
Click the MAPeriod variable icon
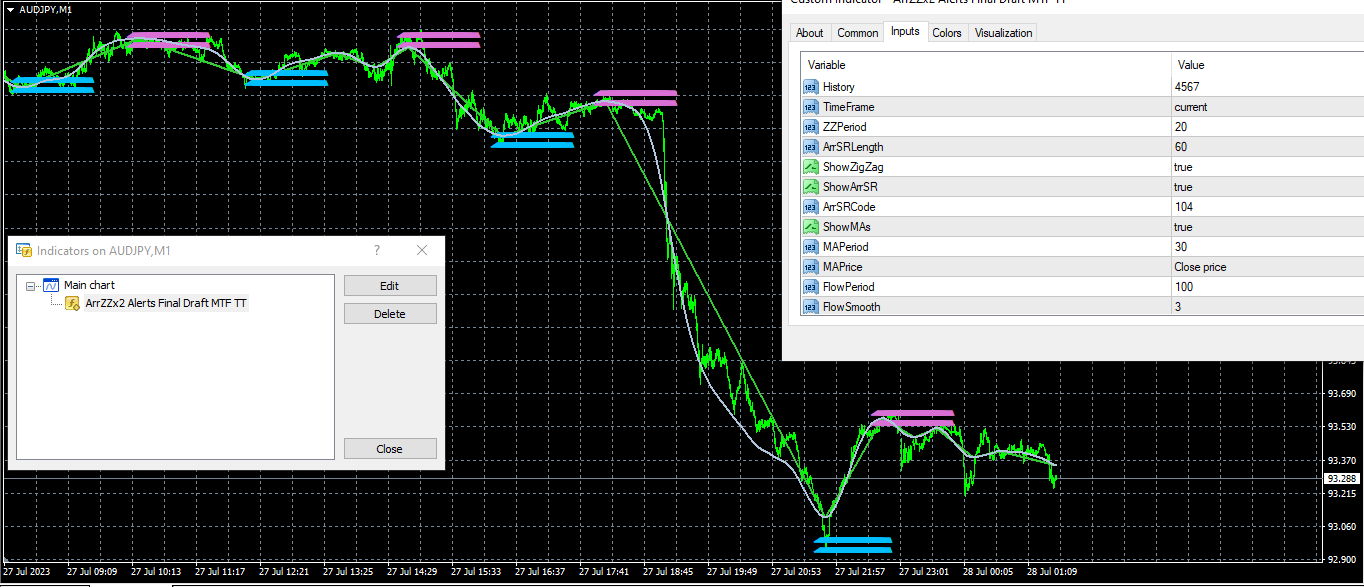(x=811, y=247)
